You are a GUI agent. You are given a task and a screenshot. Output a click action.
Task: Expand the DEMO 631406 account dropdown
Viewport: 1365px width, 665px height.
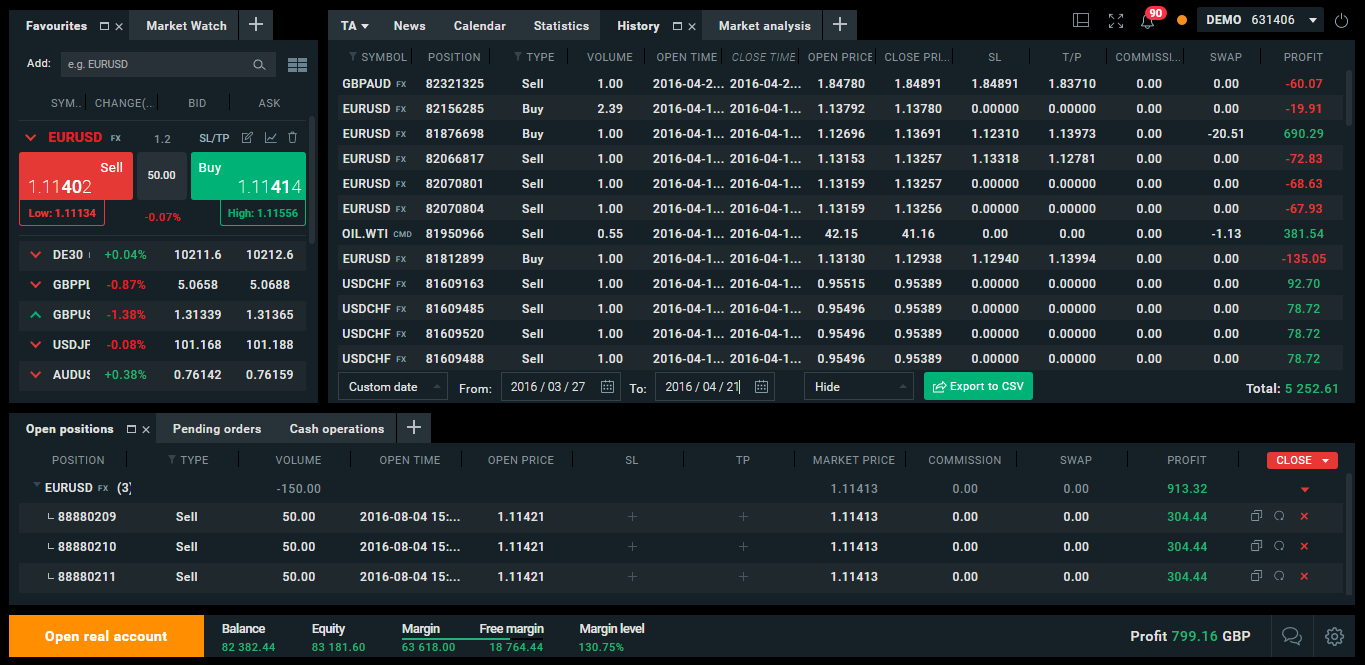(x=1312, y=20)
